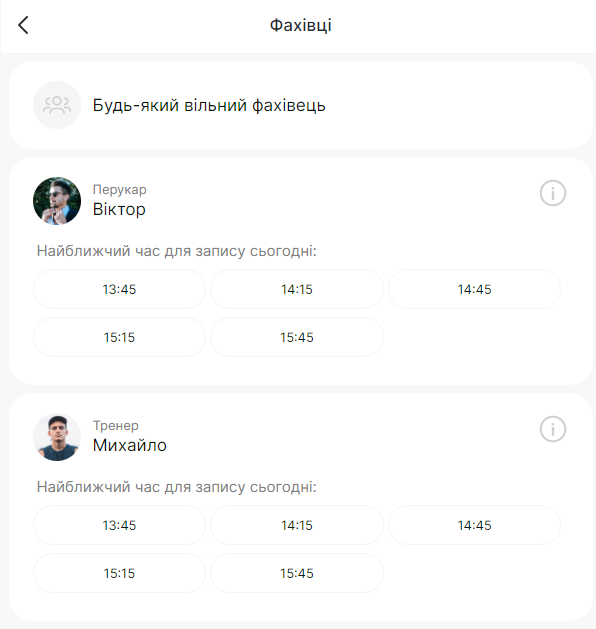
Task: Select 15:15 time under Михайло
Action: pyautogui.click(x=119, y=573)
